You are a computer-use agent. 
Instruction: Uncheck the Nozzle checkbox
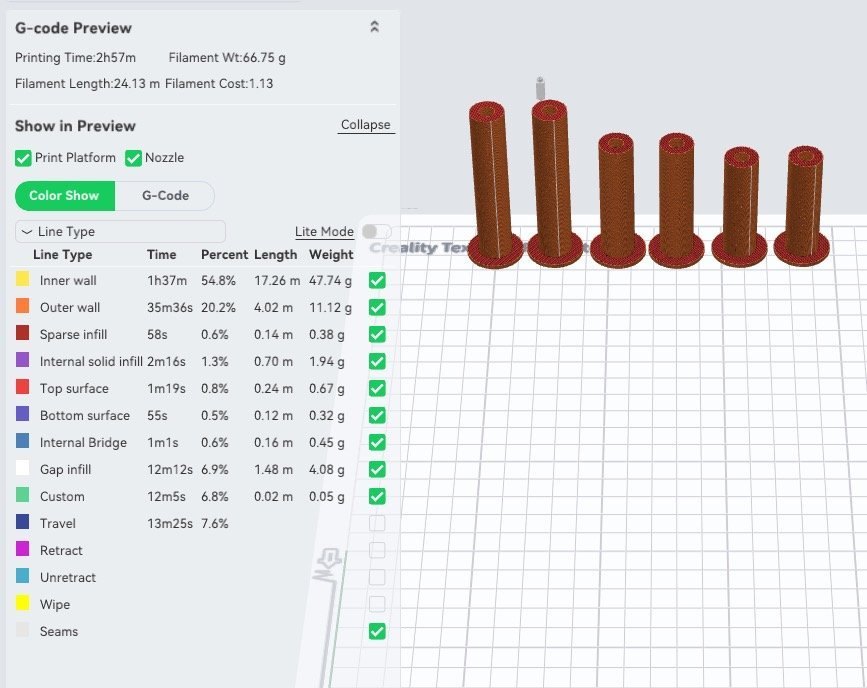tap(133, 158)
